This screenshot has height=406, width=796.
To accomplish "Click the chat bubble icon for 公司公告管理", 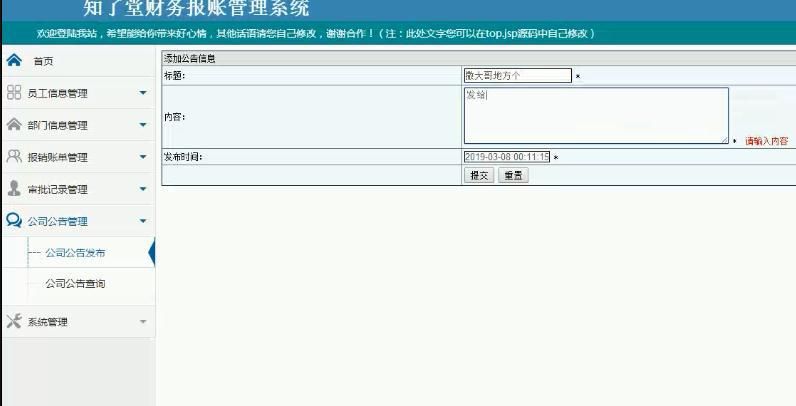I will point(14,220).
